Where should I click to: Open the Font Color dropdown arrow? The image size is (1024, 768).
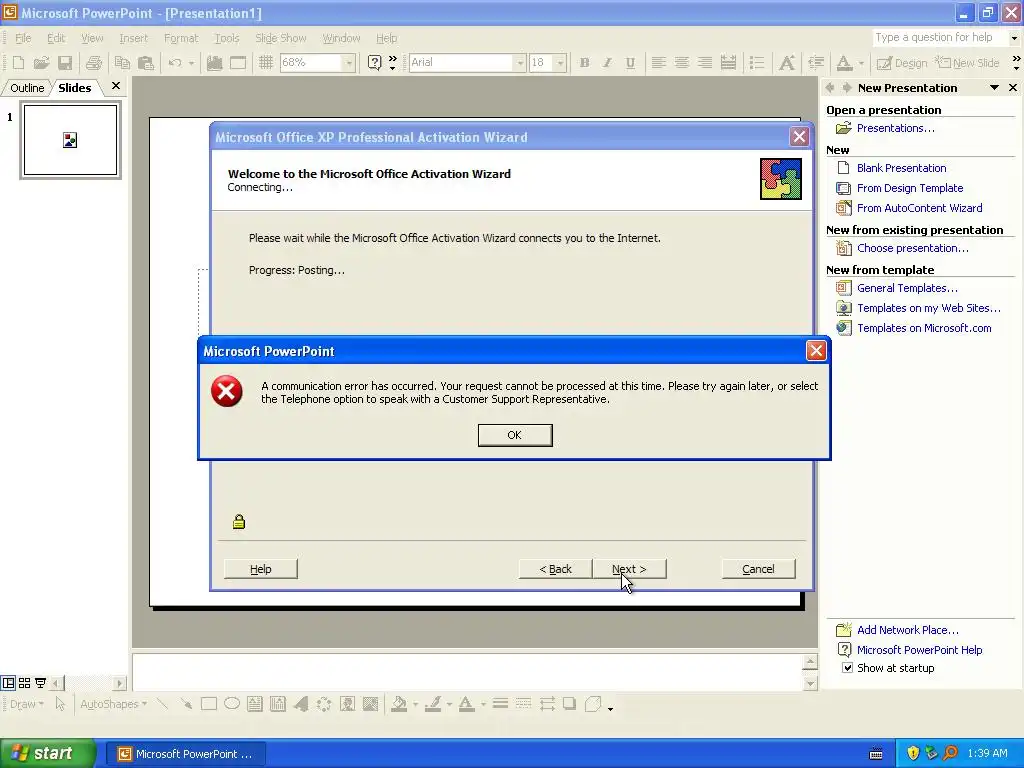tap(861, 63)
